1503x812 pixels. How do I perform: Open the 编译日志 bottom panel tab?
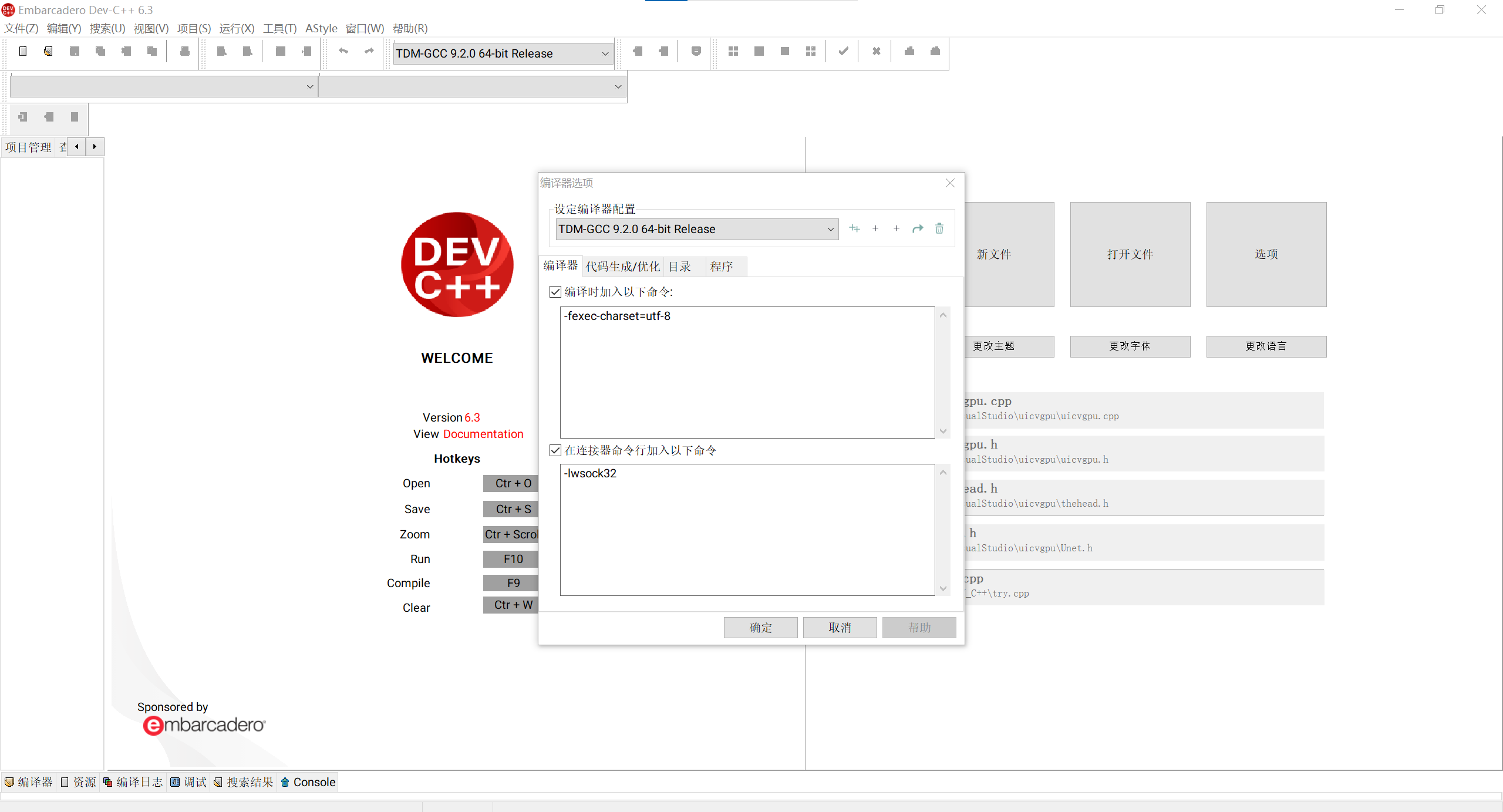click(x=133, y=782)
